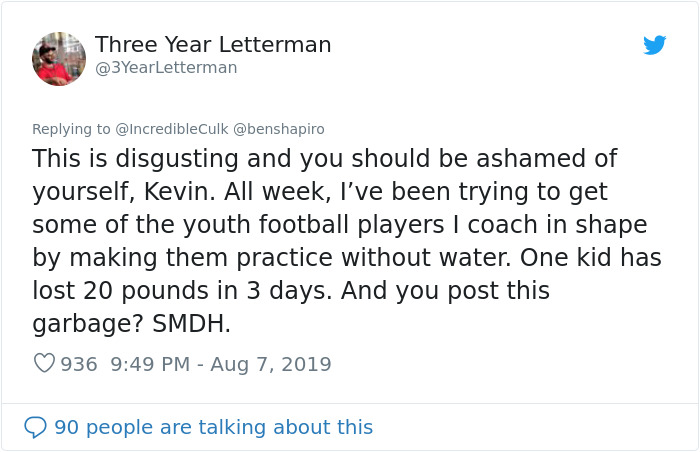
Task: Like the tweet with the heart icon
Action: (x=44, y=364)
